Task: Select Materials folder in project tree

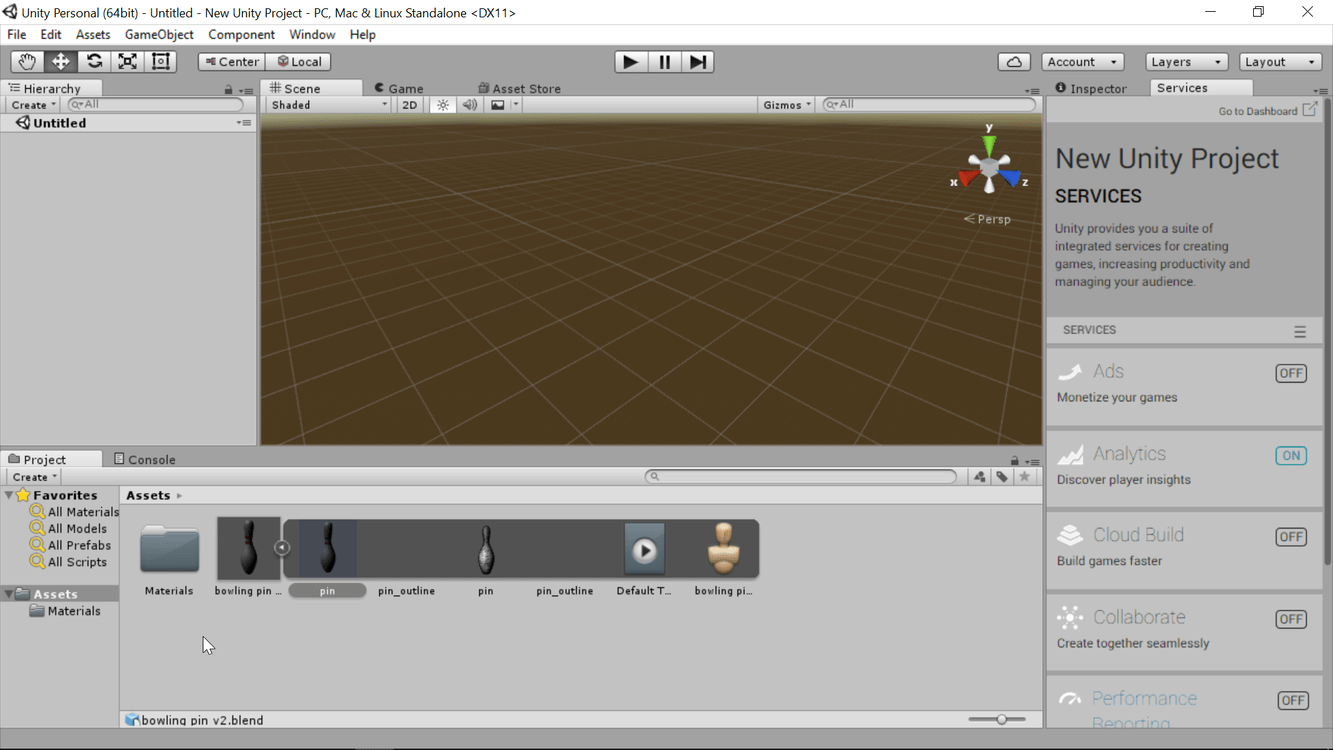Action: pyautogui.click(x=66, y=611)
